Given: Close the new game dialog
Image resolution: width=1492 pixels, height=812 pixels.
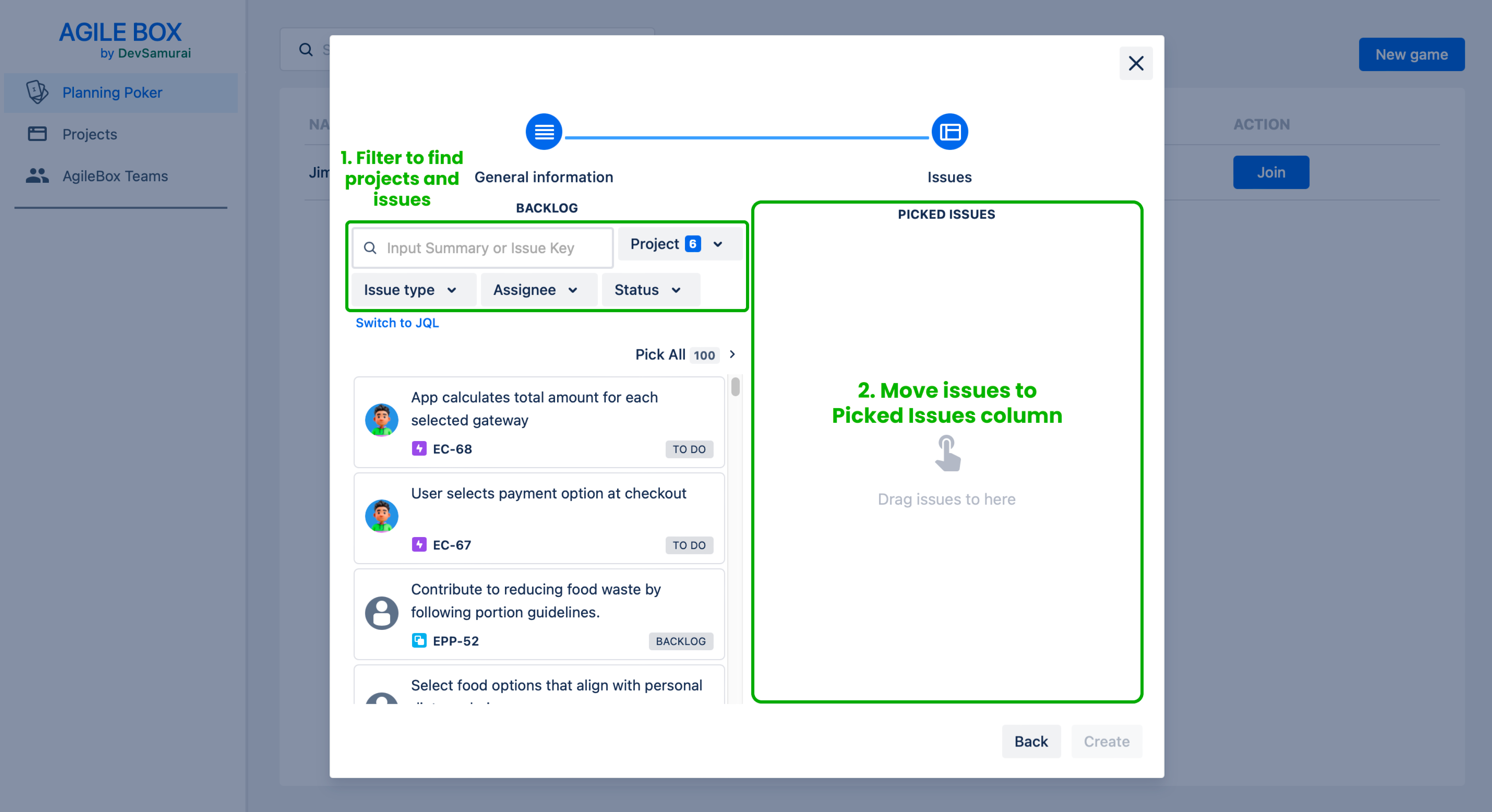Looking at the screenshot, I should tap(1135, 63).
